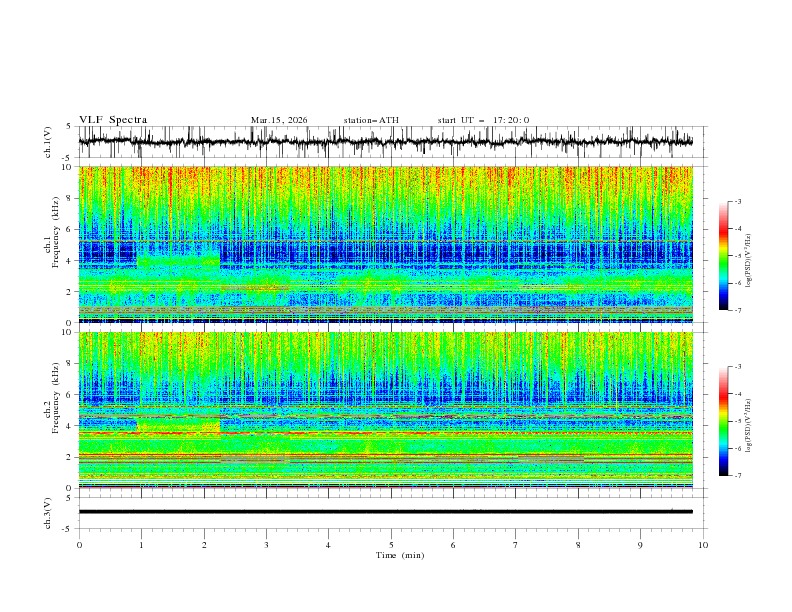
Task: Click the ch.2 'Frequency (kHz)' axis label
Action: coord(56,399)
